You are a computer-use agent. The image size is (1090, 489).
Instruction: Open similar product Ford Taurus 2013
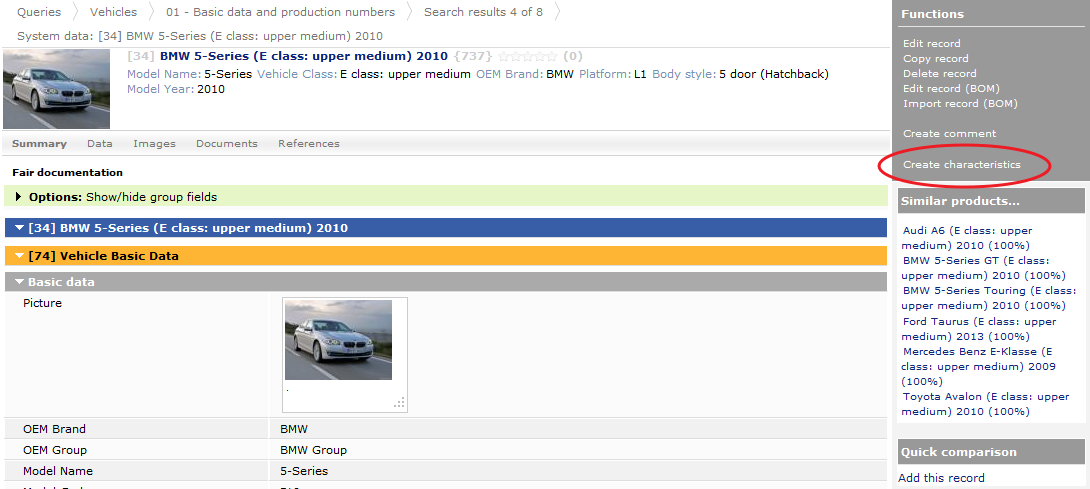click(x=979, y=329)
